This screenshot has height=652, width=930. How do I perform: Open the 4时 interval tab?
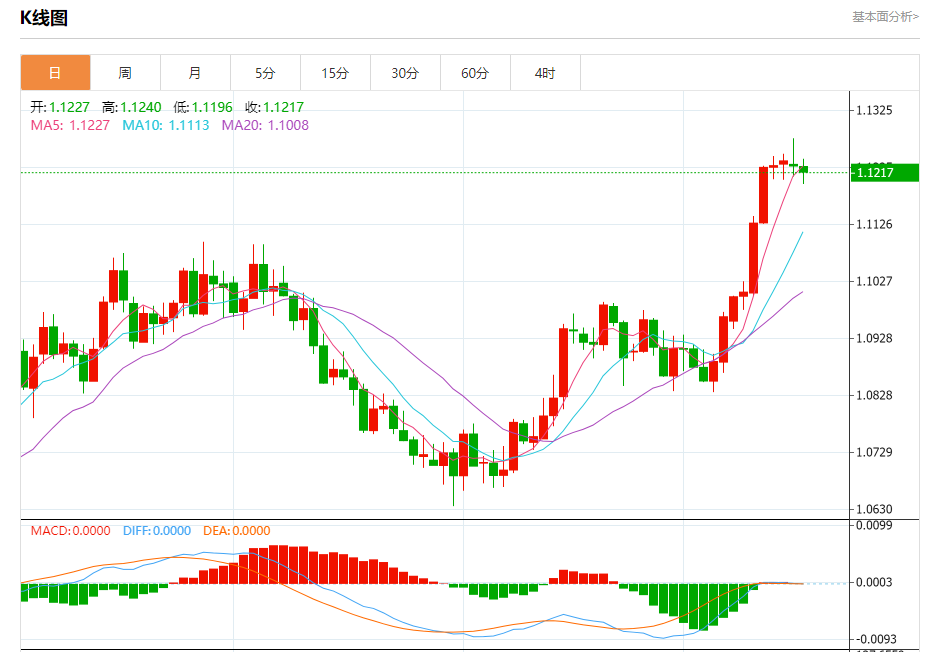(545, 73)
